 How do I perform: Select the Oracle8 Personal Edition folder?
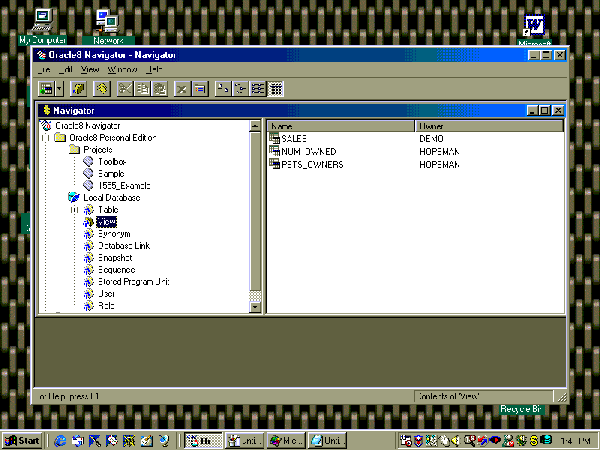point(112,137)
